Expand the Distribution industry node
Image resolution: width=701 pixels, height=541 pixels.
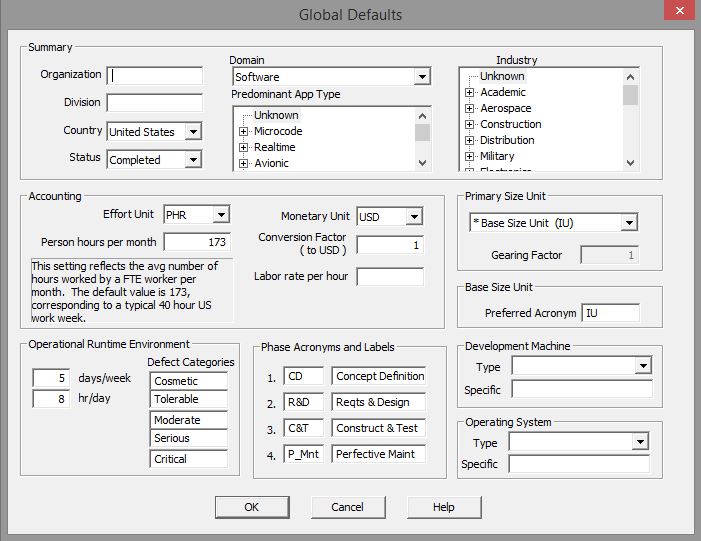tap(469, 140)
